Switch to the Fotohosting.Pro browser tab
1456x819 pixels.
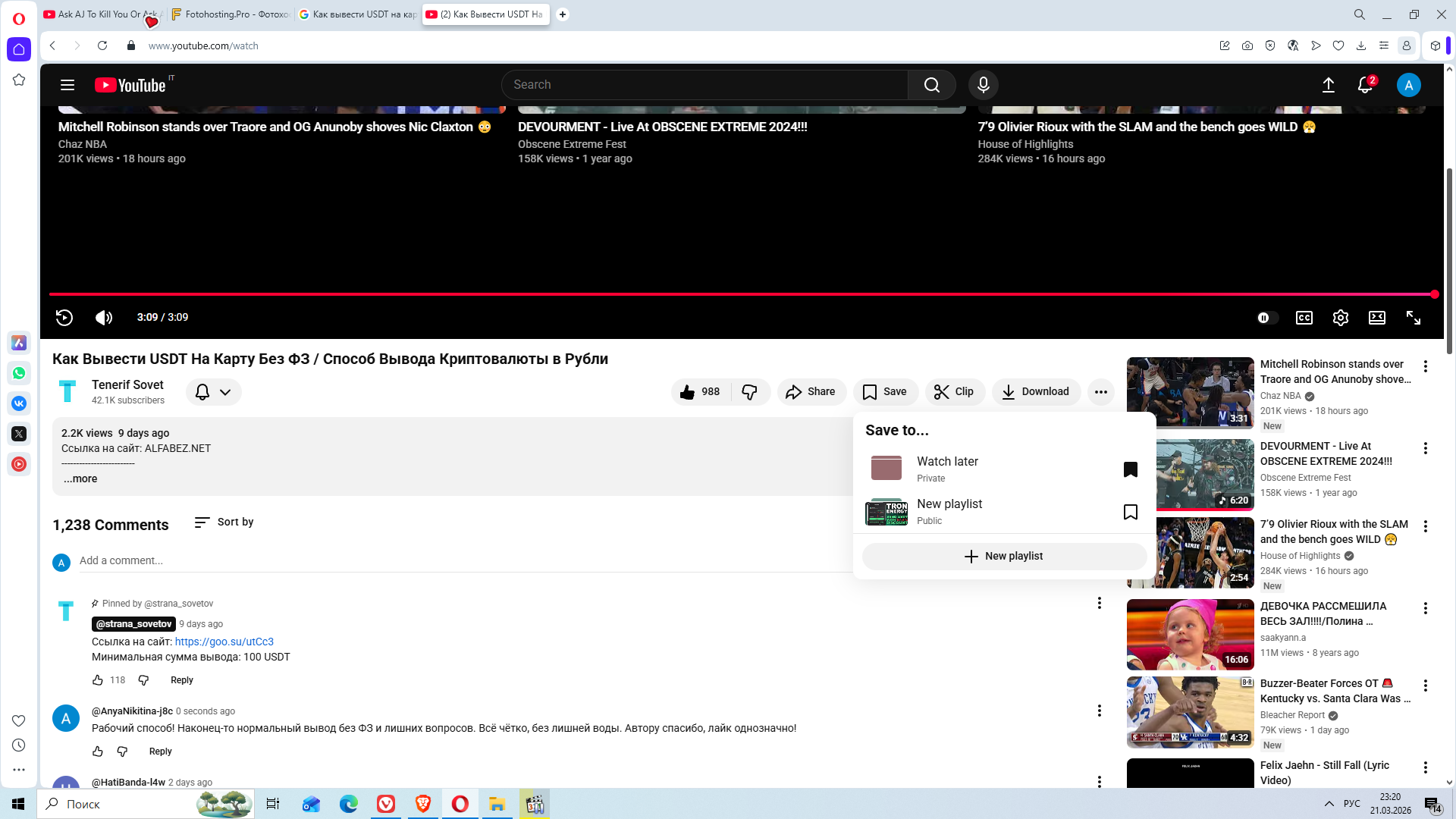click(231, 14)
